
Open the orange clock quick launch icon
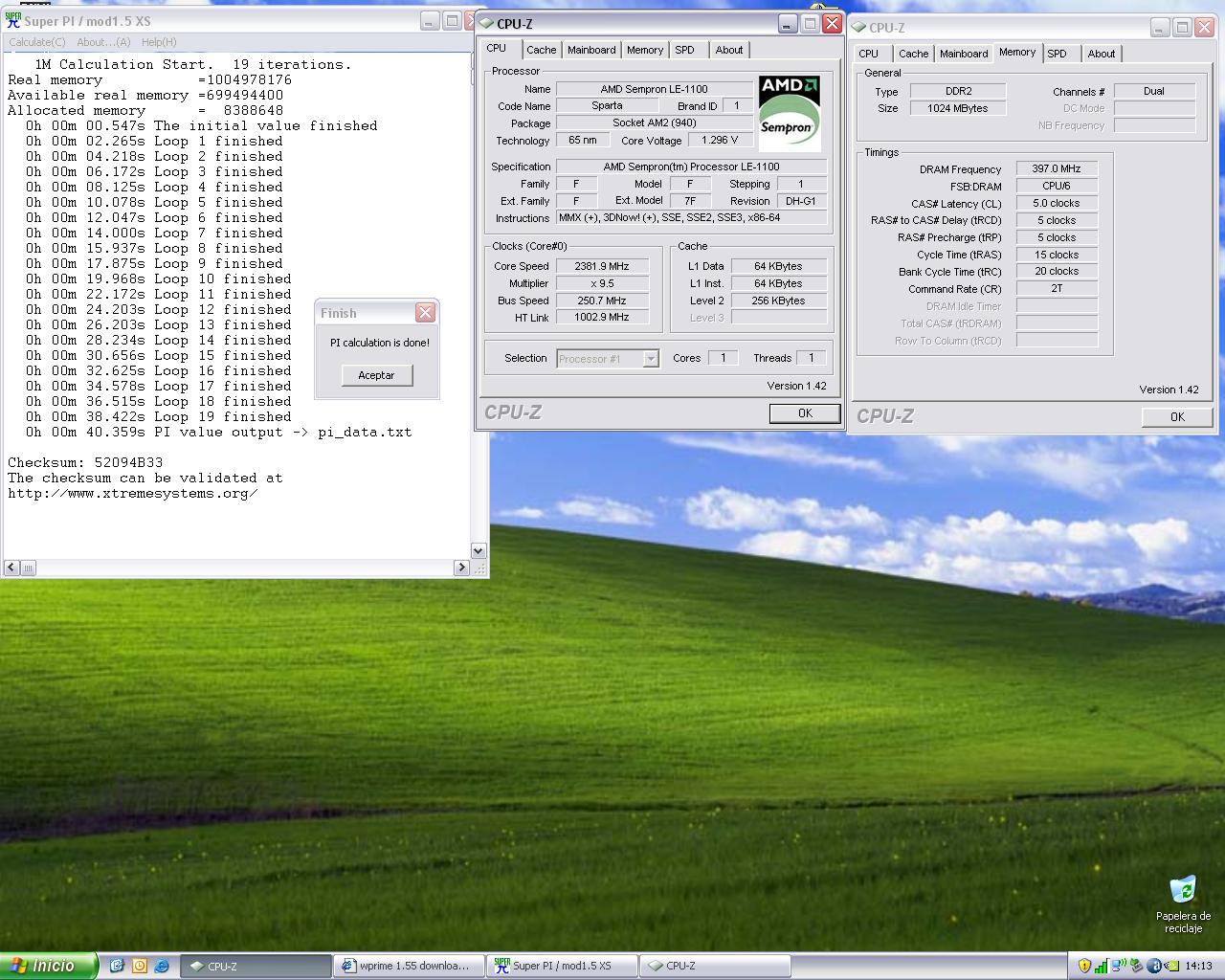click(x=139, y=966)
